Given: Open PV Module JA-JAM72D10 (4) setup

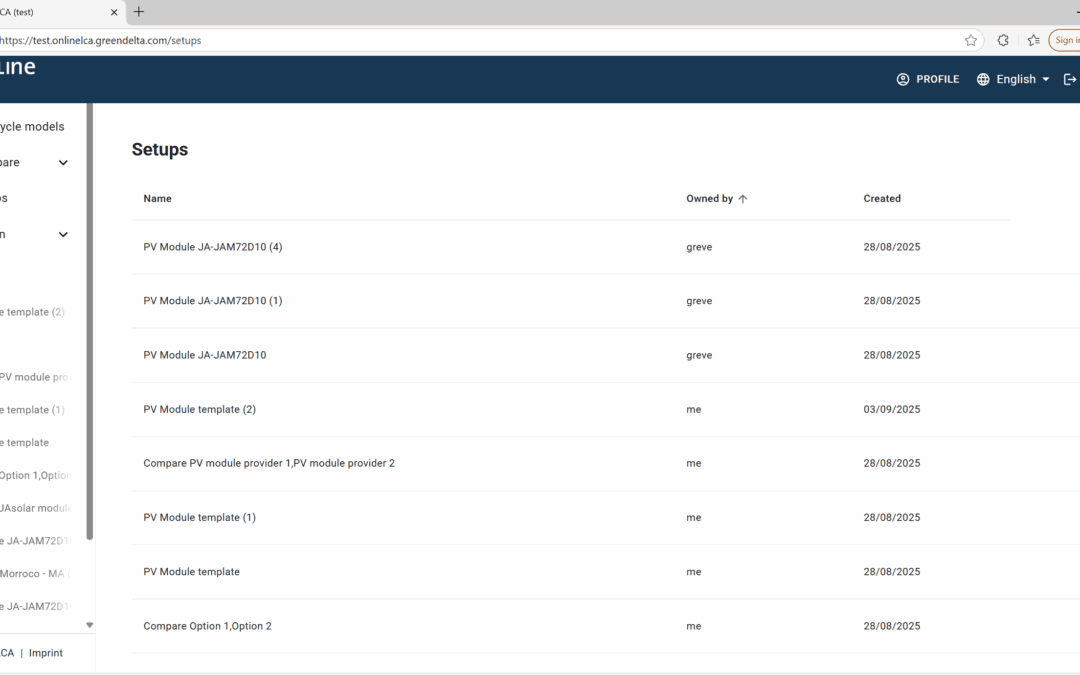Looking at the screenshot, I should point(213,247).
